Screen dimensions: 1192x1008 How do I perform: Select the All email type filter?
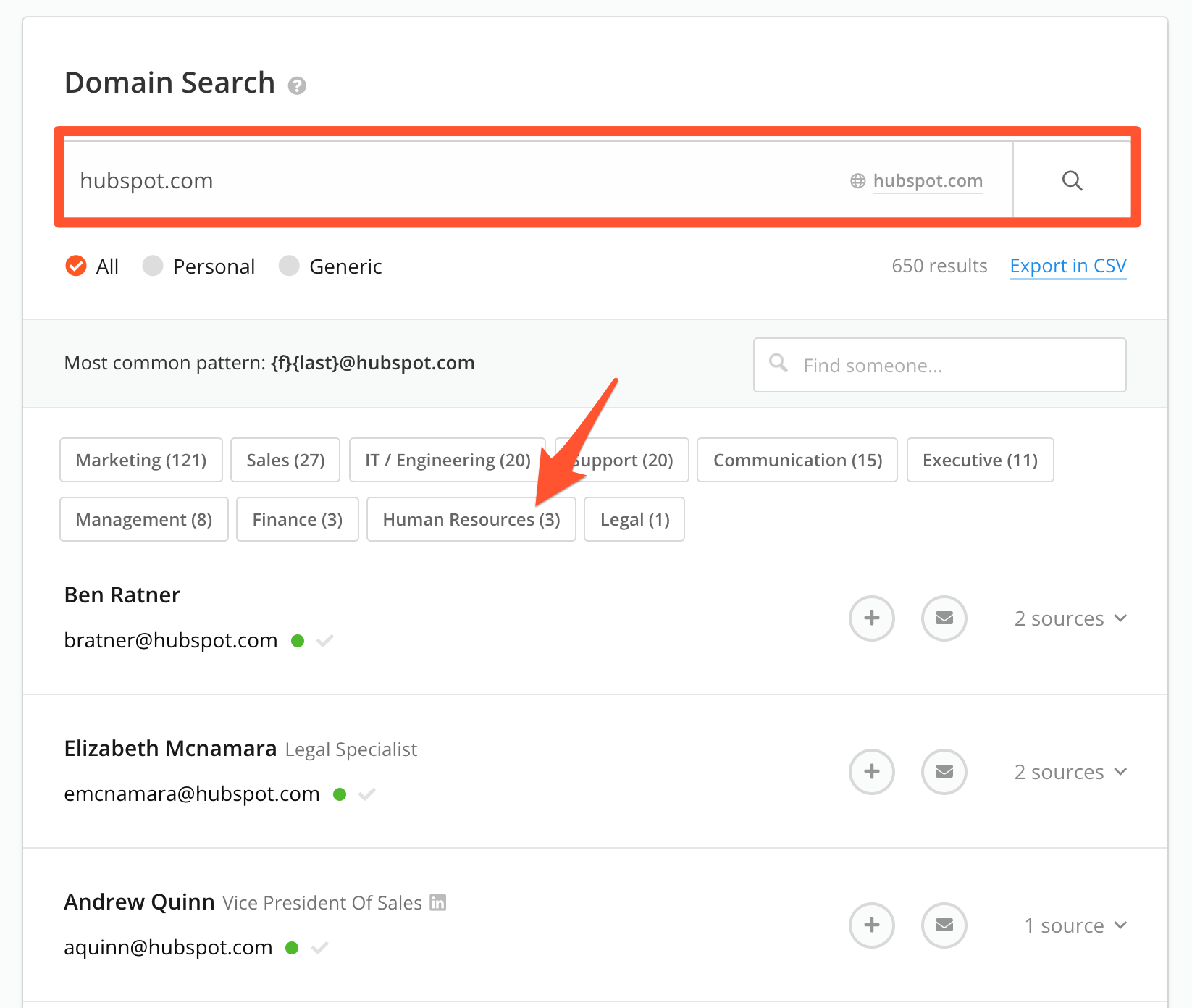pos(91,266)
